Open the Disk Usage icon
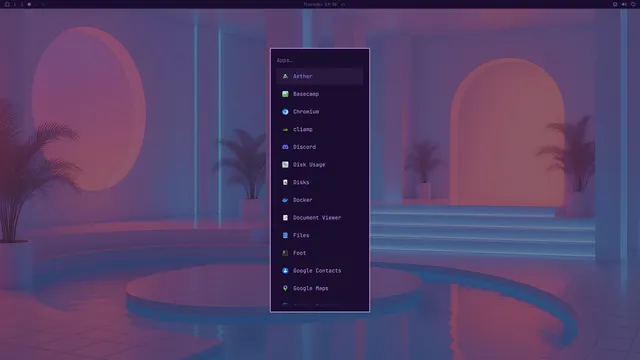640x360 pixels. [x=285, y=164]
